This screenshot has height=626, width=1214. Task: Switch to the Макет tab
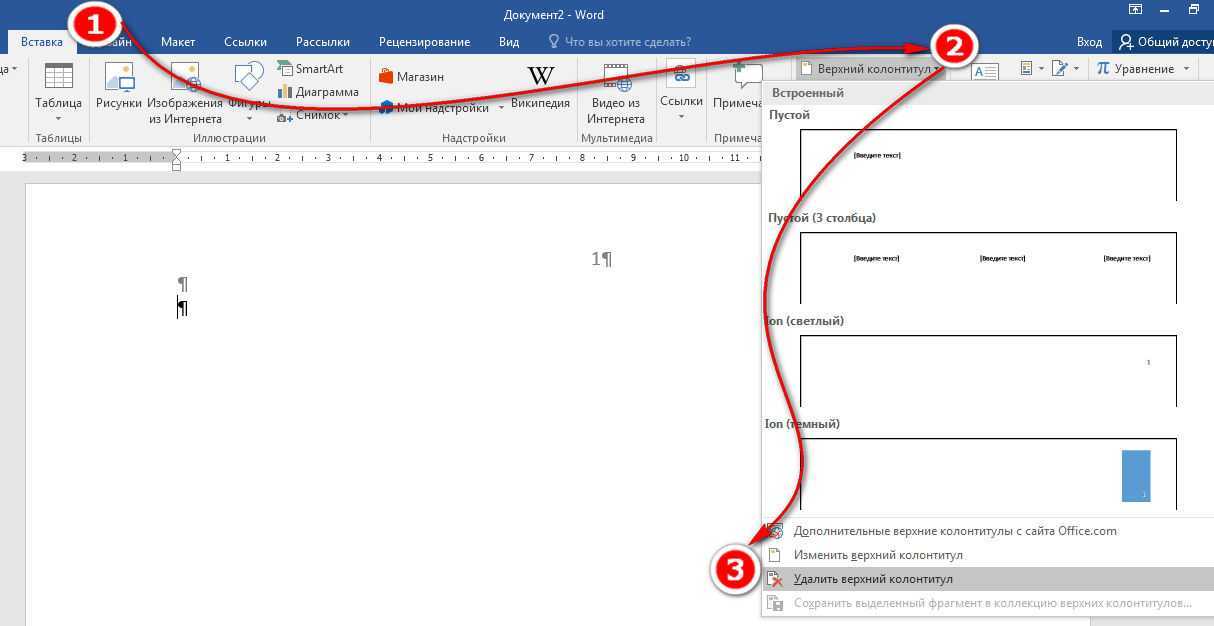pos(178,42)
